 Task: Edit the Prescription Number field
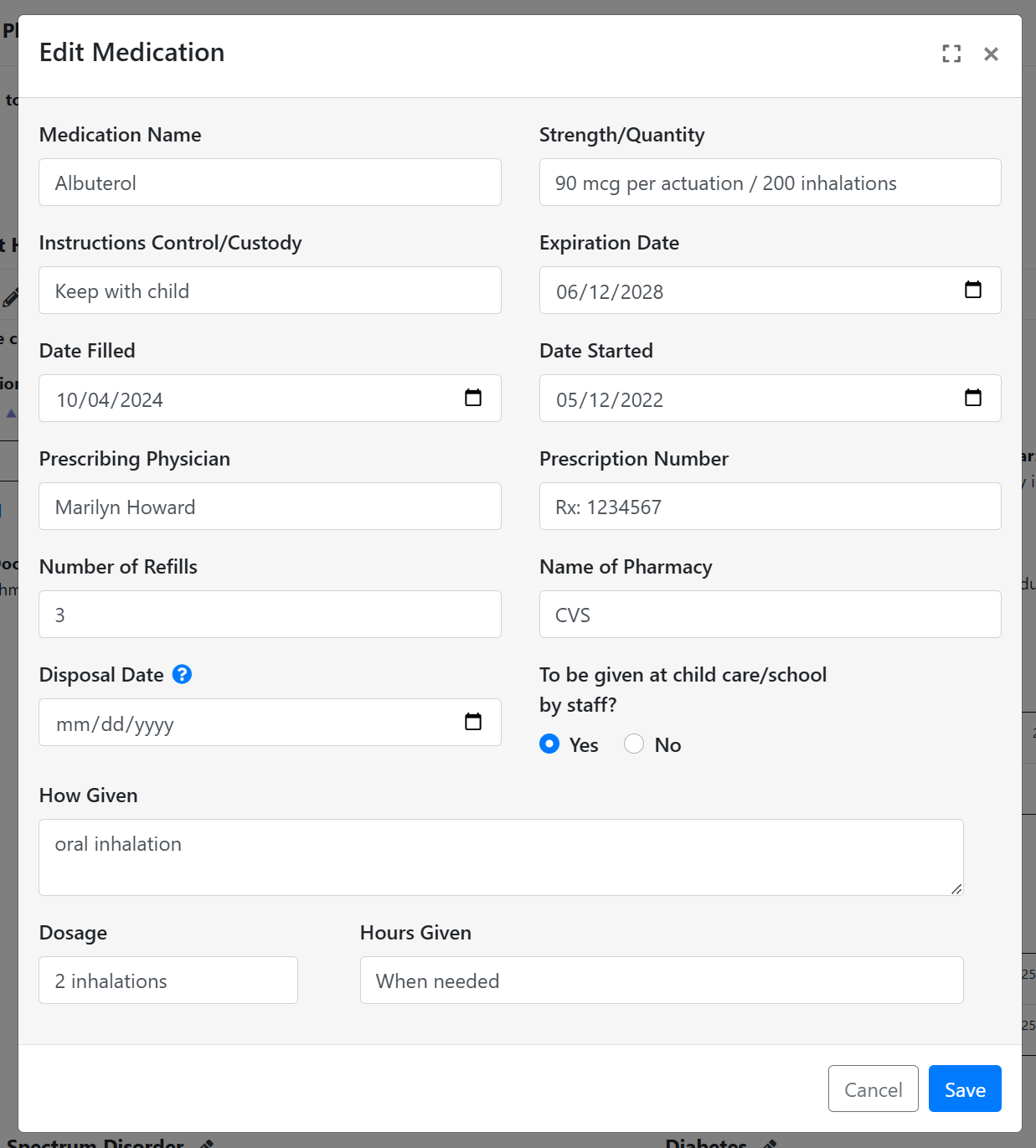[770, 507]
